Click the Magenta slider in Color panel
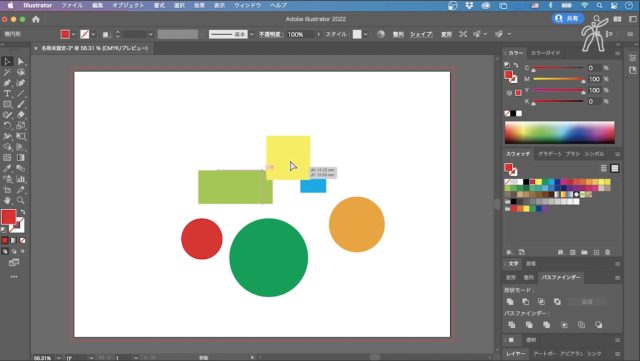 [558, 79]
